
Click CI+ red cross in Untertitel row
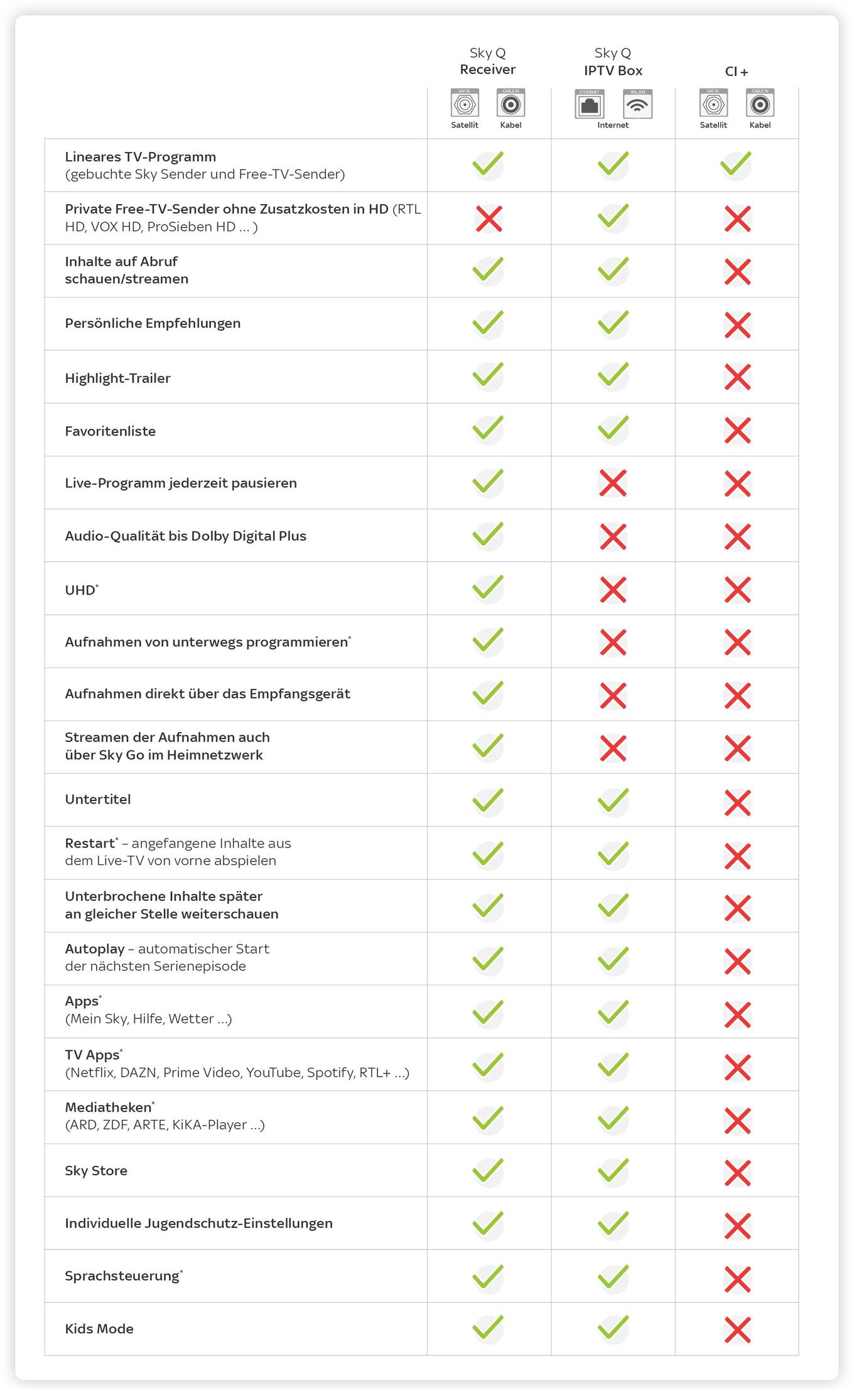[x=737, y=803]
